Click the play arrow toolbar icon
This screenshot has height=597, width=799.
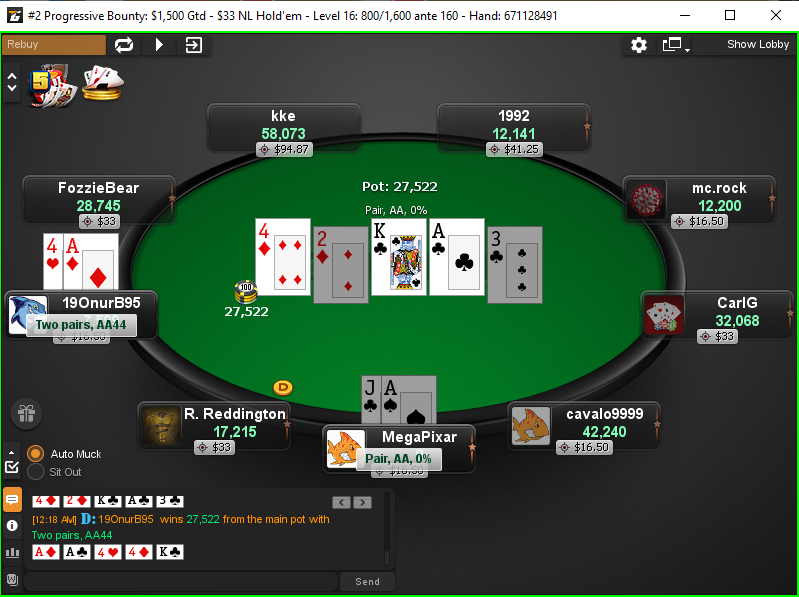coord(159,45)
